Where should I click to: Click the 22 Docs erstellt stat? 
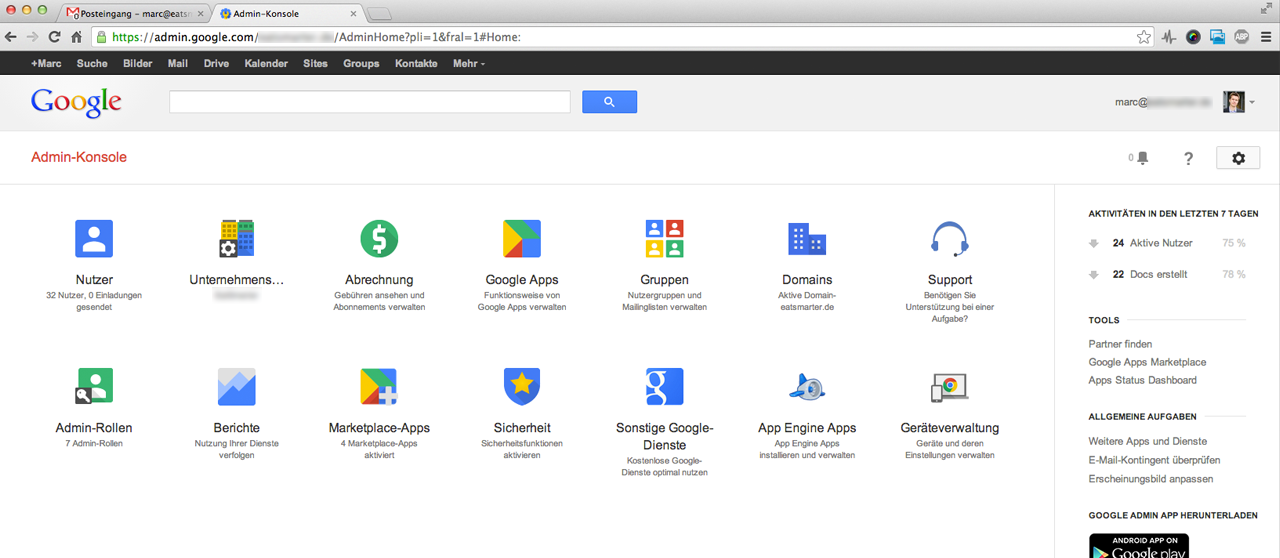tap(1166, 274)
